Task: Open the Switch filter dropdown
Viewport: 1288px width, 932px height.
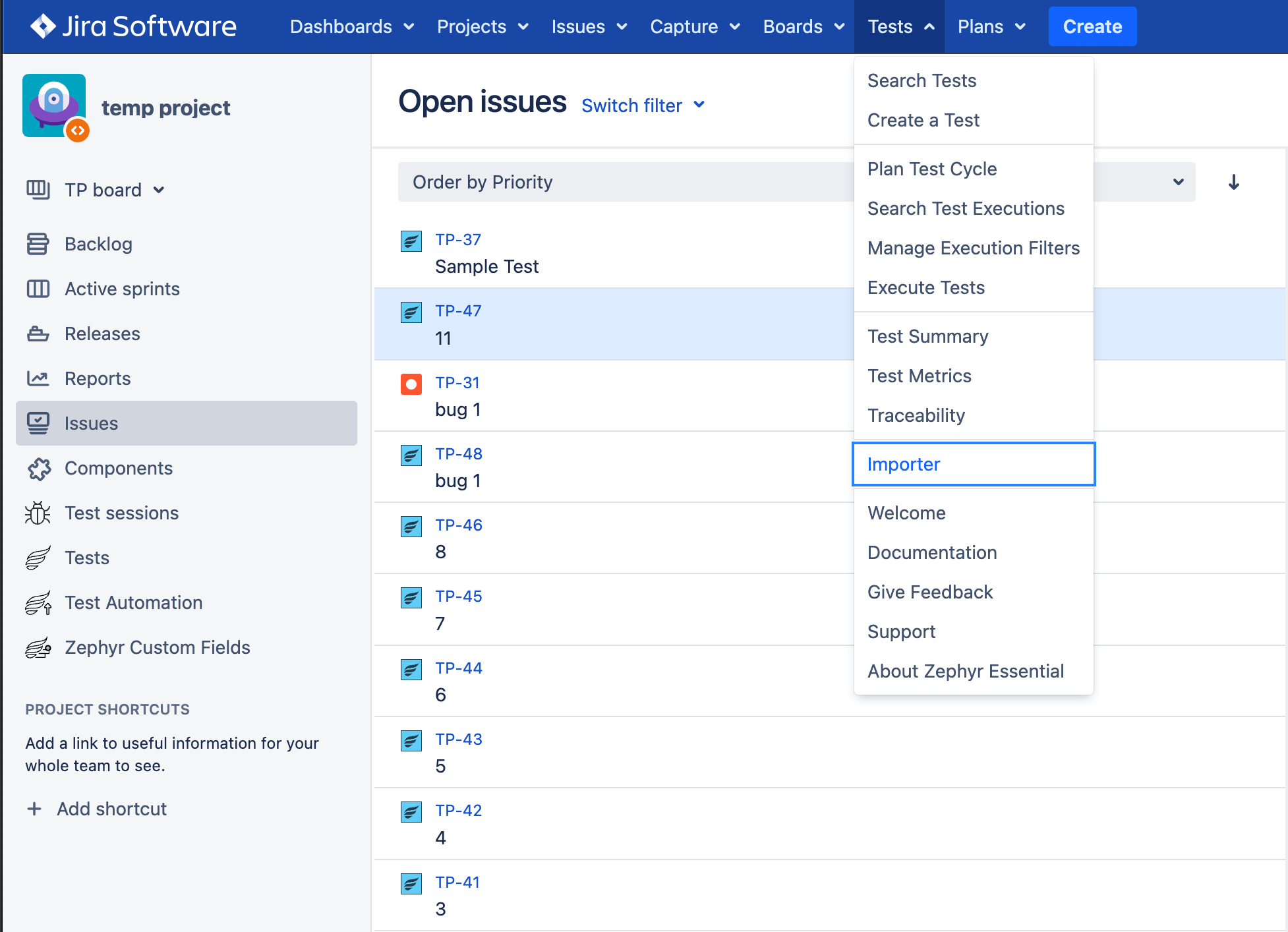Action: (643, 105)
